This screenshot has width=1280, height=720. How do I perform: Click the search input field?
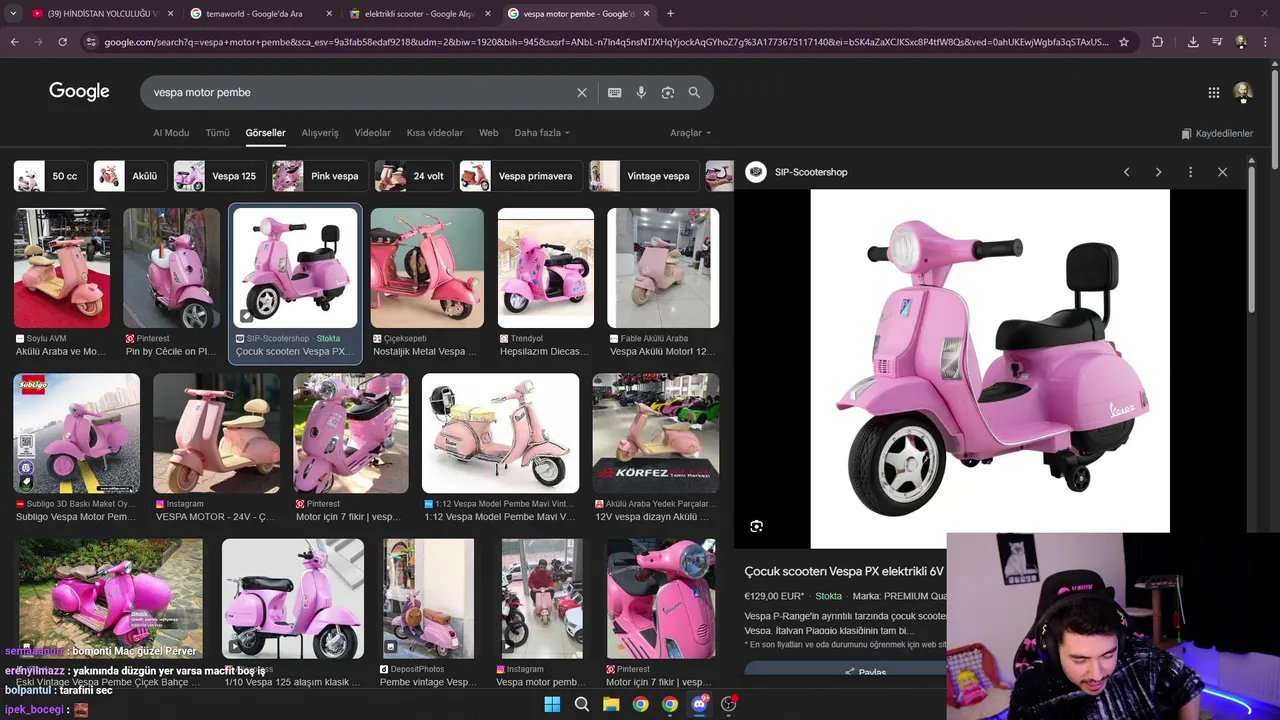[360, 92]
